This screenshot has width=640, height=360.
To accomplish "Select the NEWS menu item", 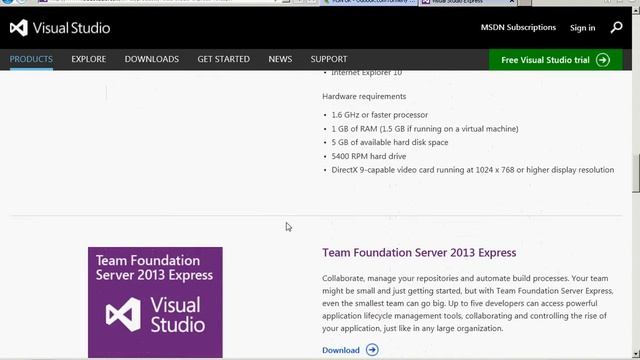I will (280, 59).
